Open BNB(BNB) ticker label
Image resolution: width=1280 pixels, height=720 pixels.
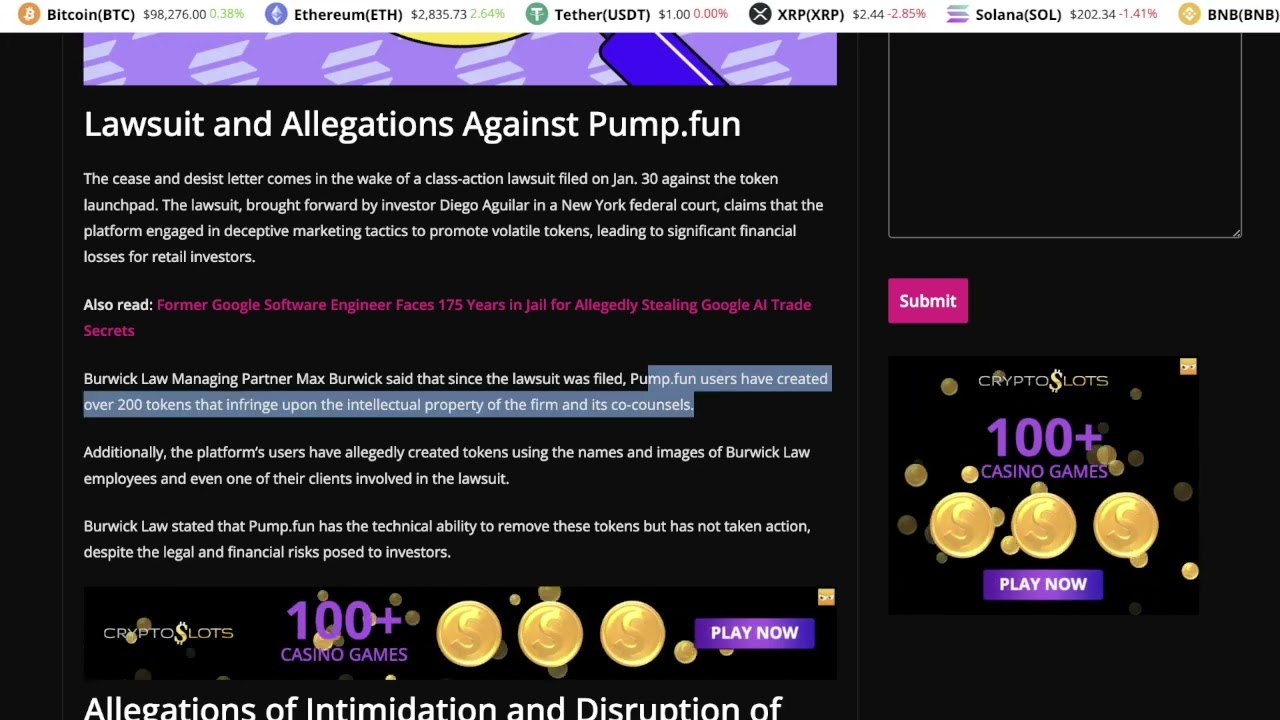coord(1243,14)
